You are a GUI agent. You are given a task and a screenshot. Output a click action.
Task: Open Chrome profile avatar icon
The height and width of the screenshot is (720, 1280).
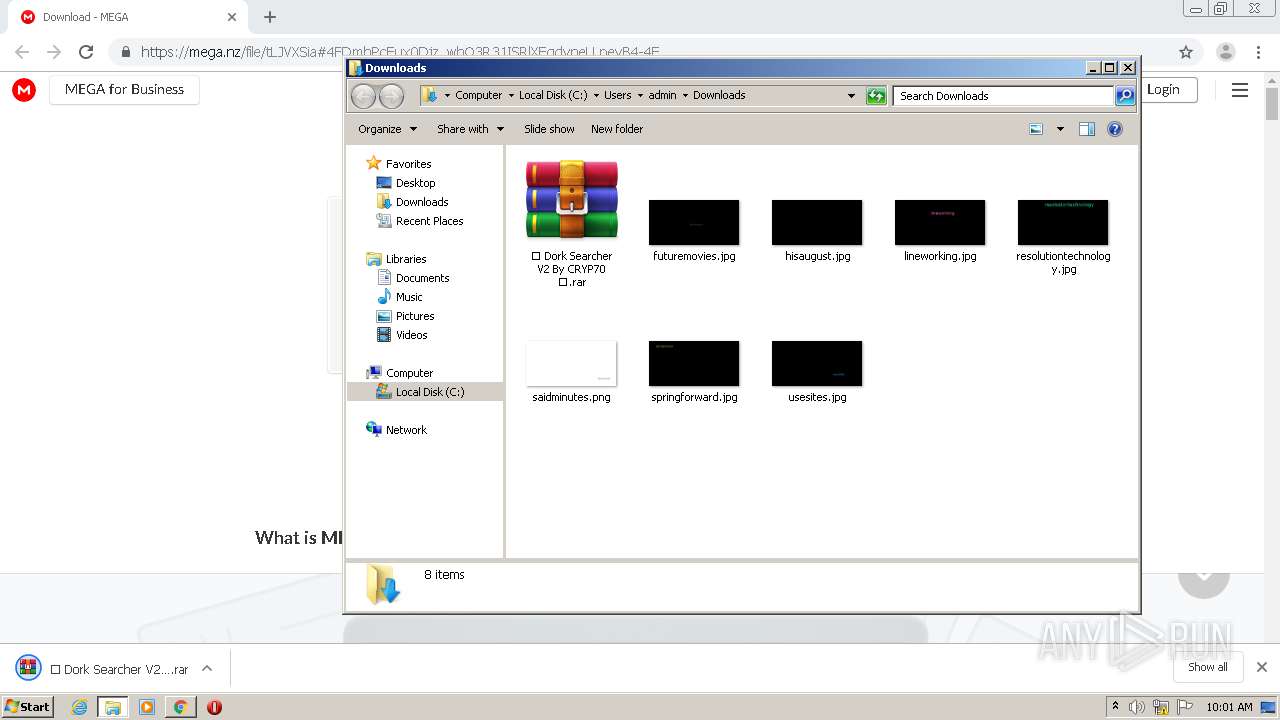pyautogui.click(x=1225, y=52)
